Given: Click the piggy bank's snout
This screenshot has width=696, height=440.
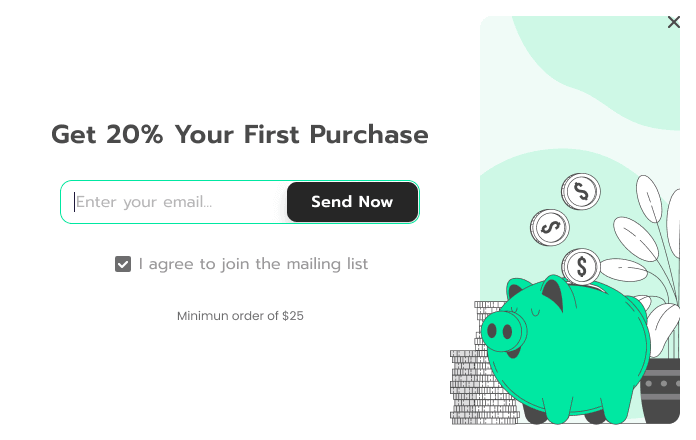Looking at the screenshot, I should pos(502,331).
